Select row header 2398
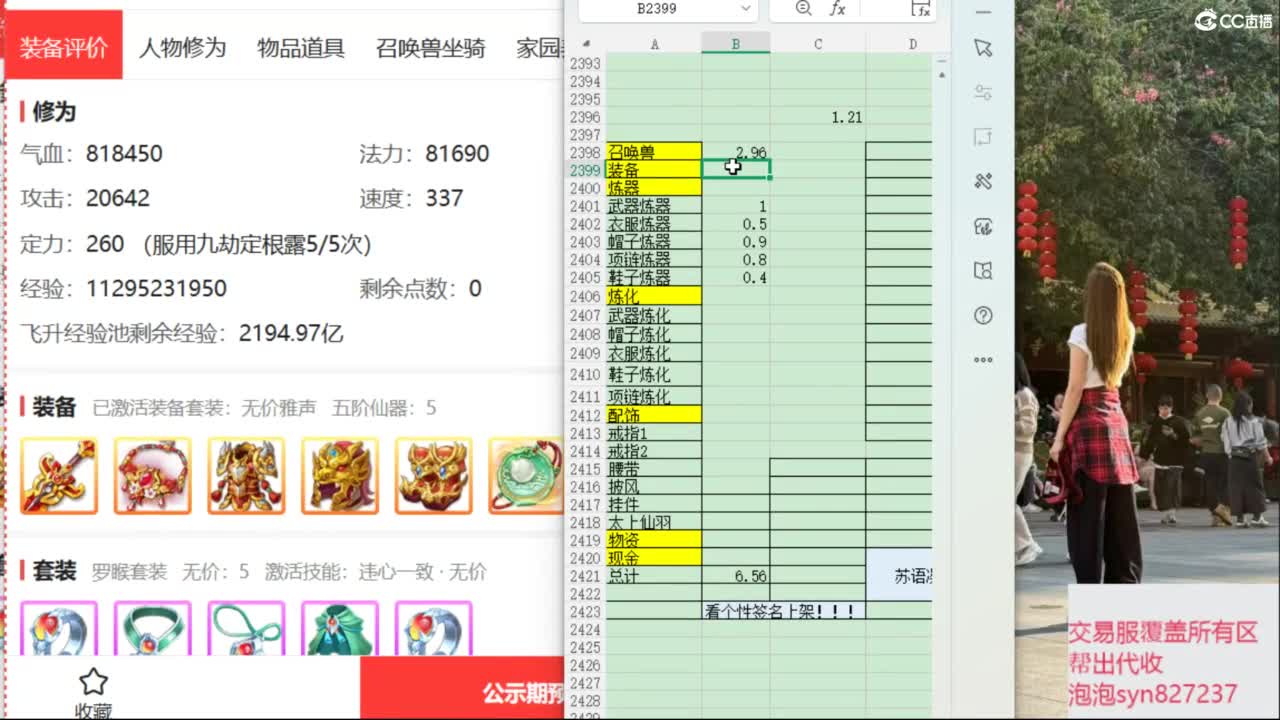This screenshot has width=1280, height=720. [586, 152]
